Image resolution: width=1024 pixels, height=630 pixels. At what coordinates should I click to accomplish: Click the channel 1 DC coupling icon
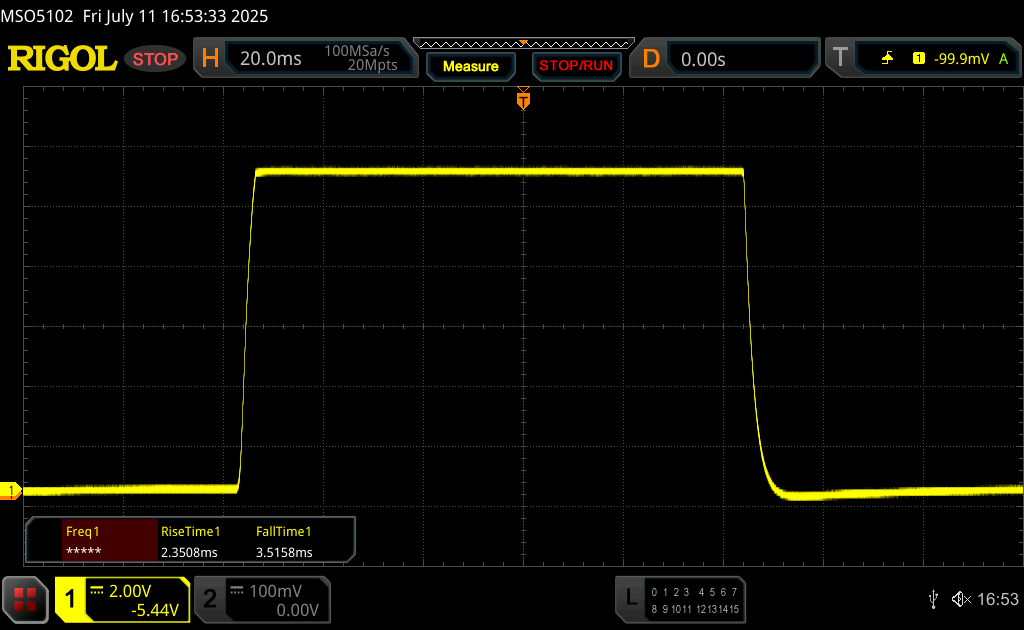[x=97, y=591]
